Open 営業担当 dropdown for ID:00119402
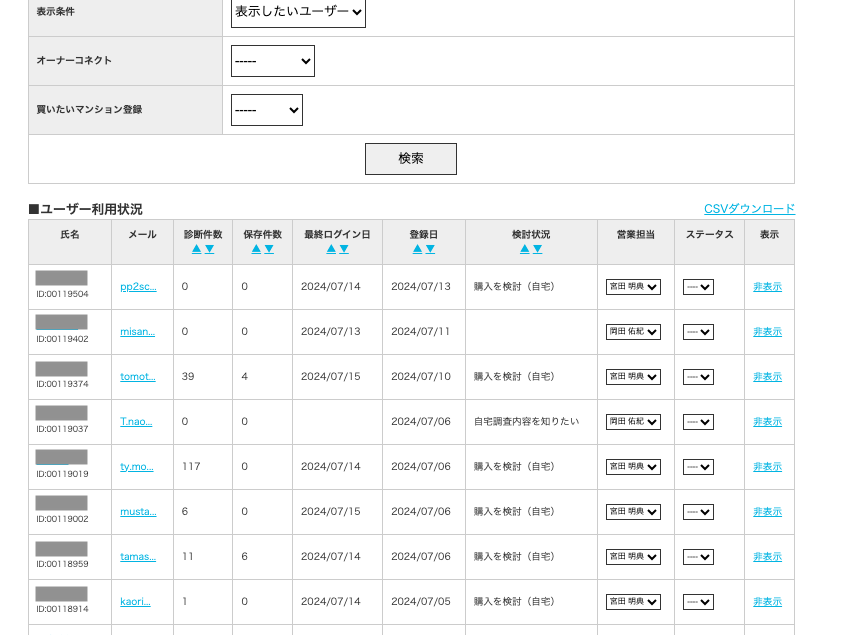The image size is (845, 635). [x=633, y=332]
